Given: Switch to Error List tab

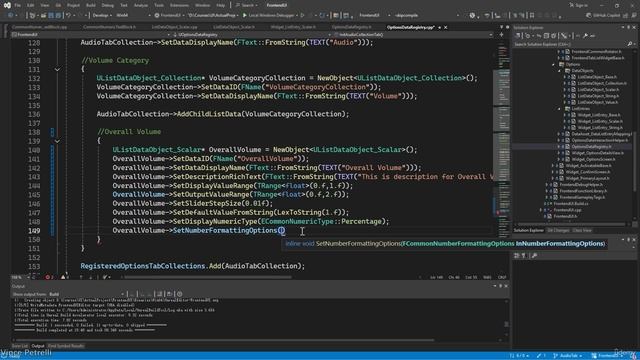Looking at the screenshot, I should tap(19, 346).
